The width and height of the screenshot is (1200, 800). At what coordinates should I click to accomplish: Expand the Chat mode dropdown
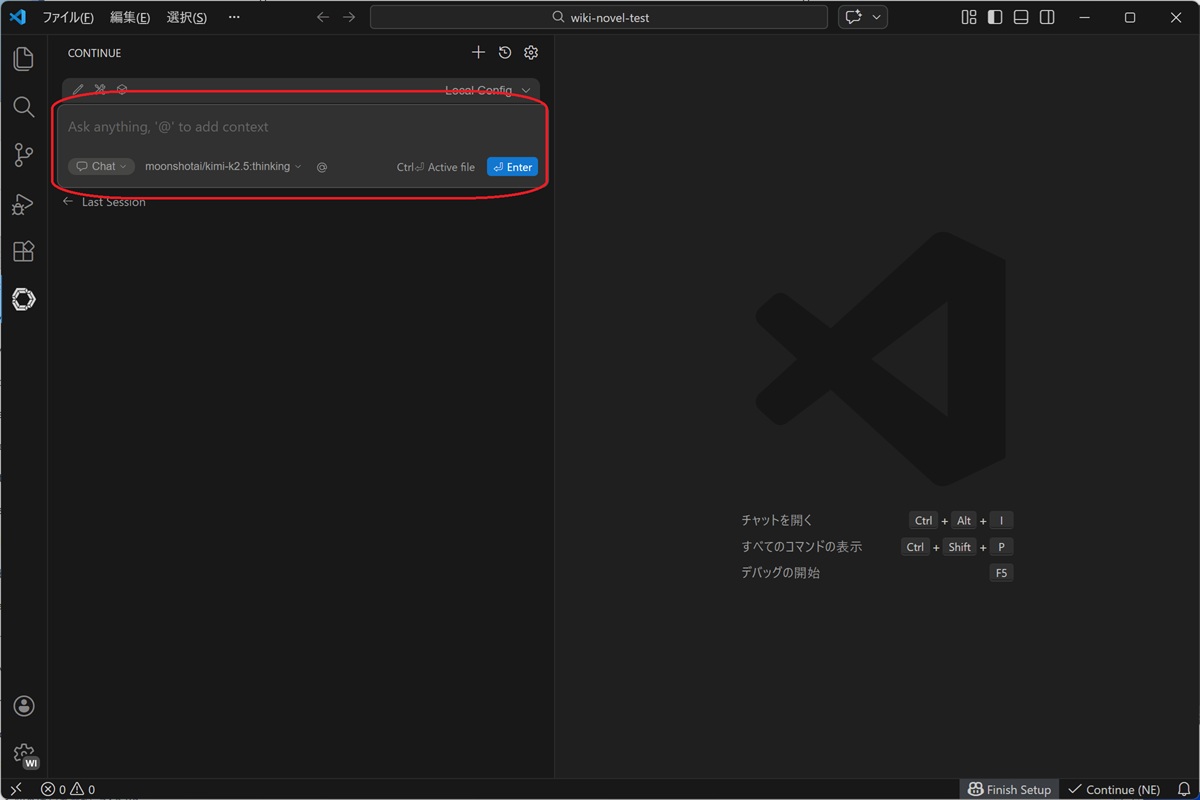102,167
